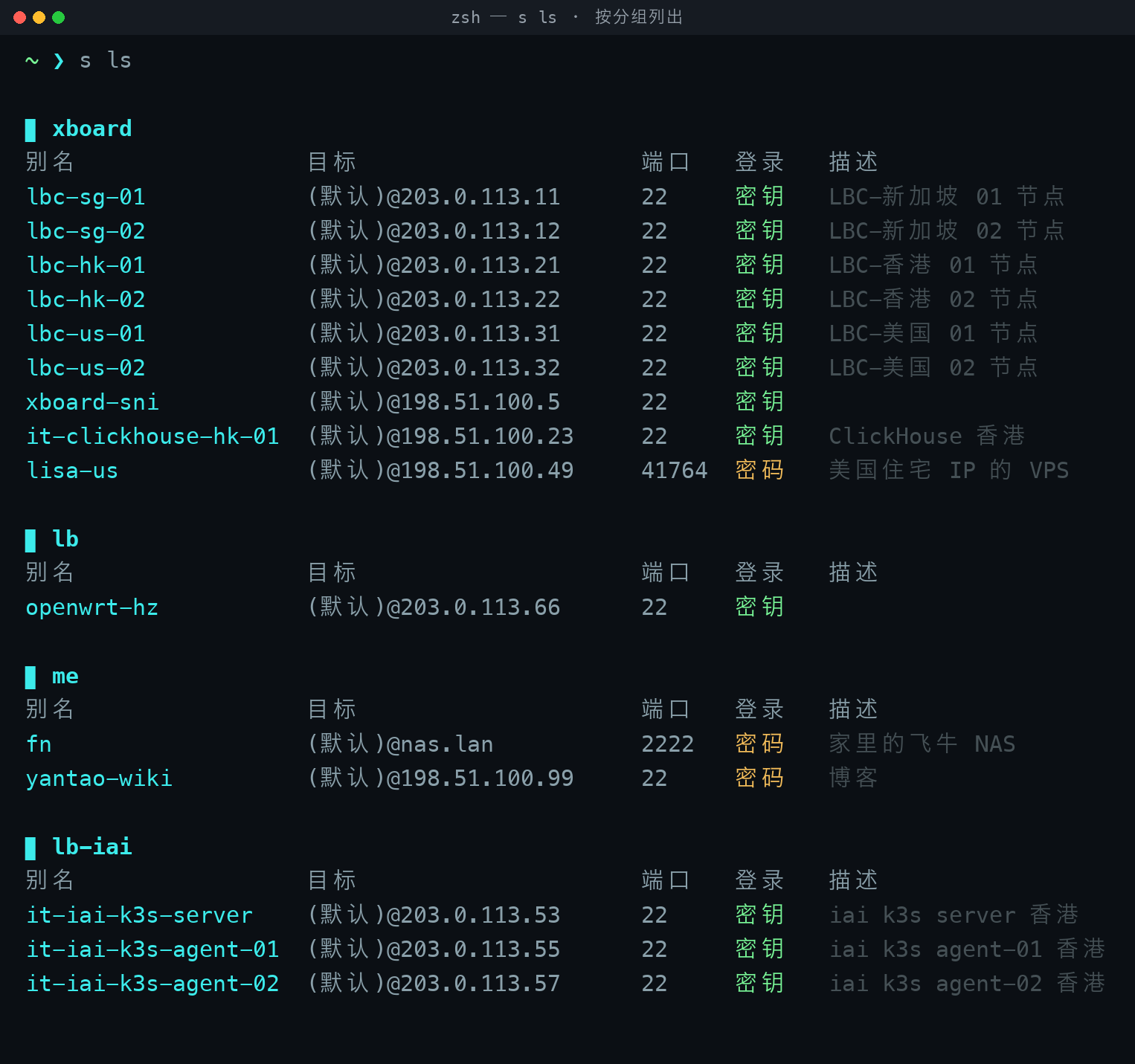Click port value 2222
The height and width of the screenshot is (1064, 1135).
668,744
